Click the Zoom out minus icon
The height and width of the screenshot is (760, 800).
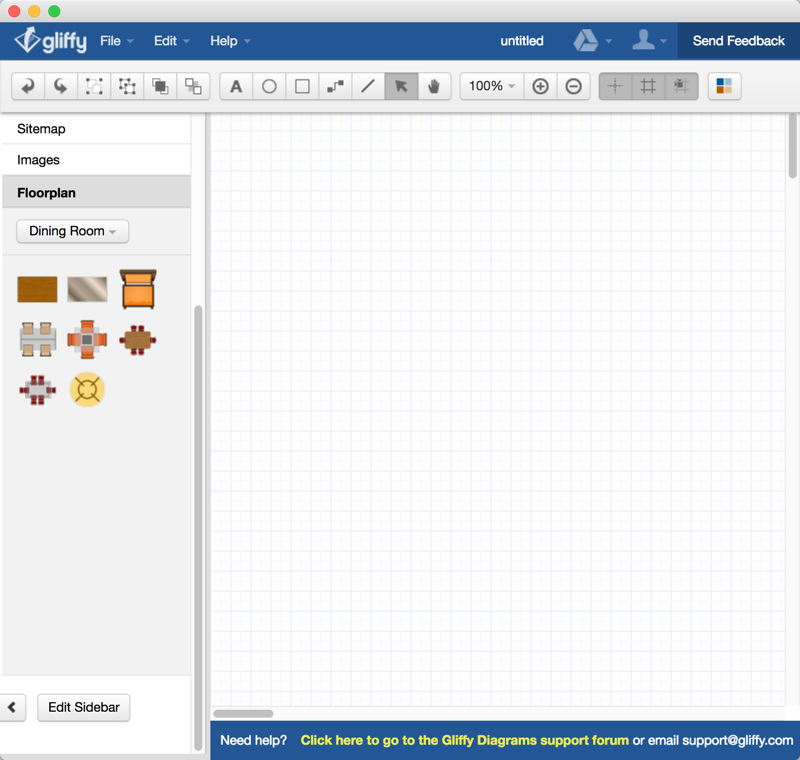(573, 86)
